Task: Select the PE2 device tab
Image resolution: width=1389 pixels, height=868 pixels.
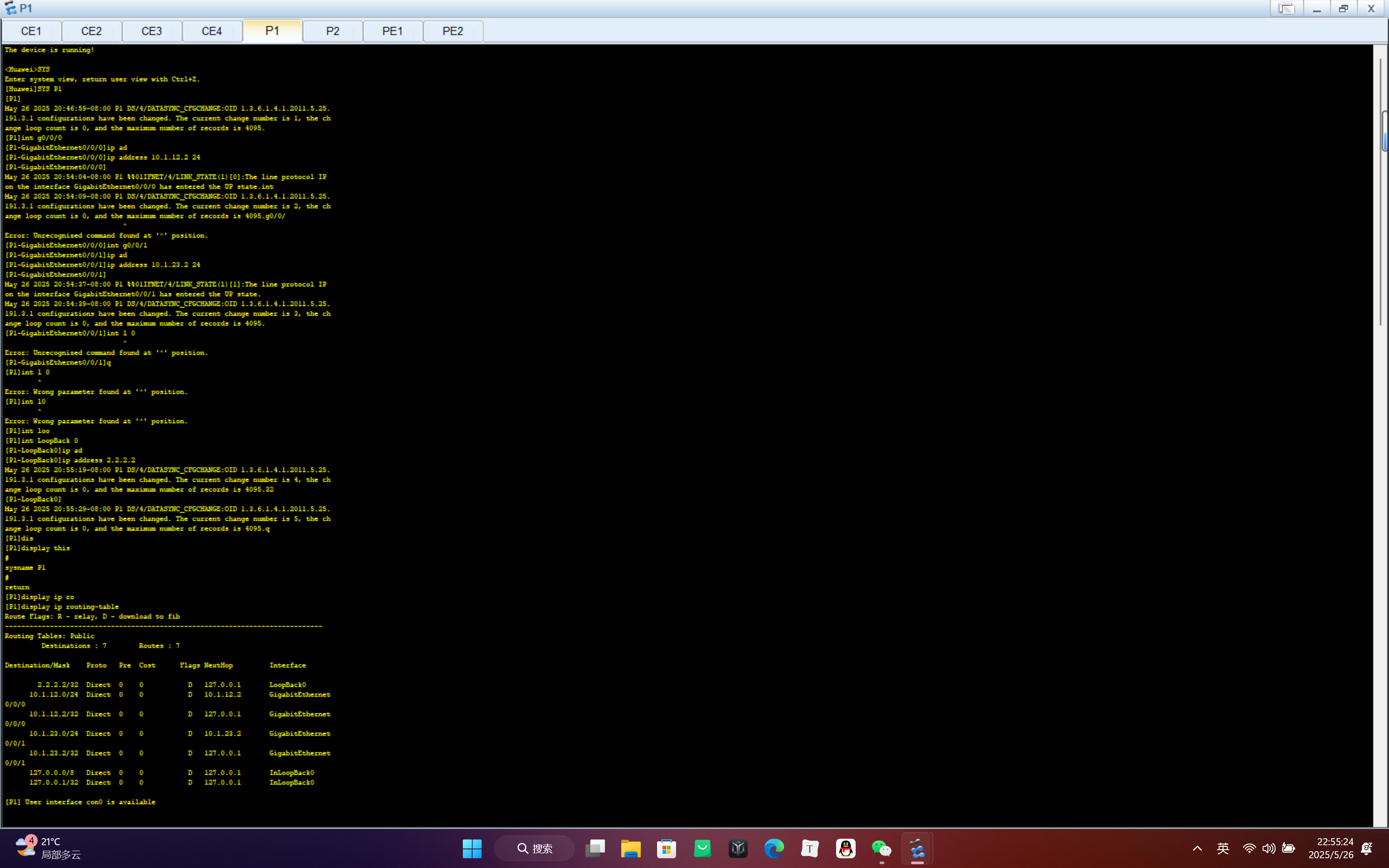Action: pyautogui.click(x=453, y=31)
